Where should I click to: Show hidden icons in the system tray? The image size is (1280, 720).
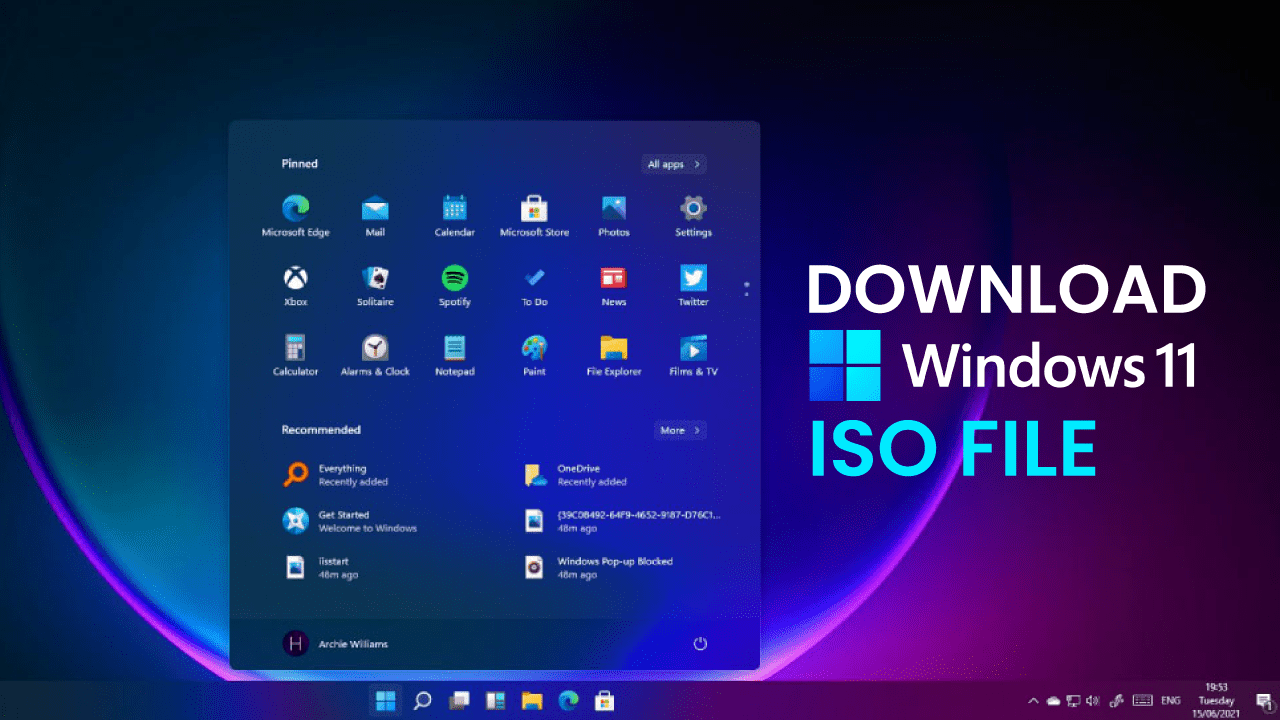[x=1034, y=700]
